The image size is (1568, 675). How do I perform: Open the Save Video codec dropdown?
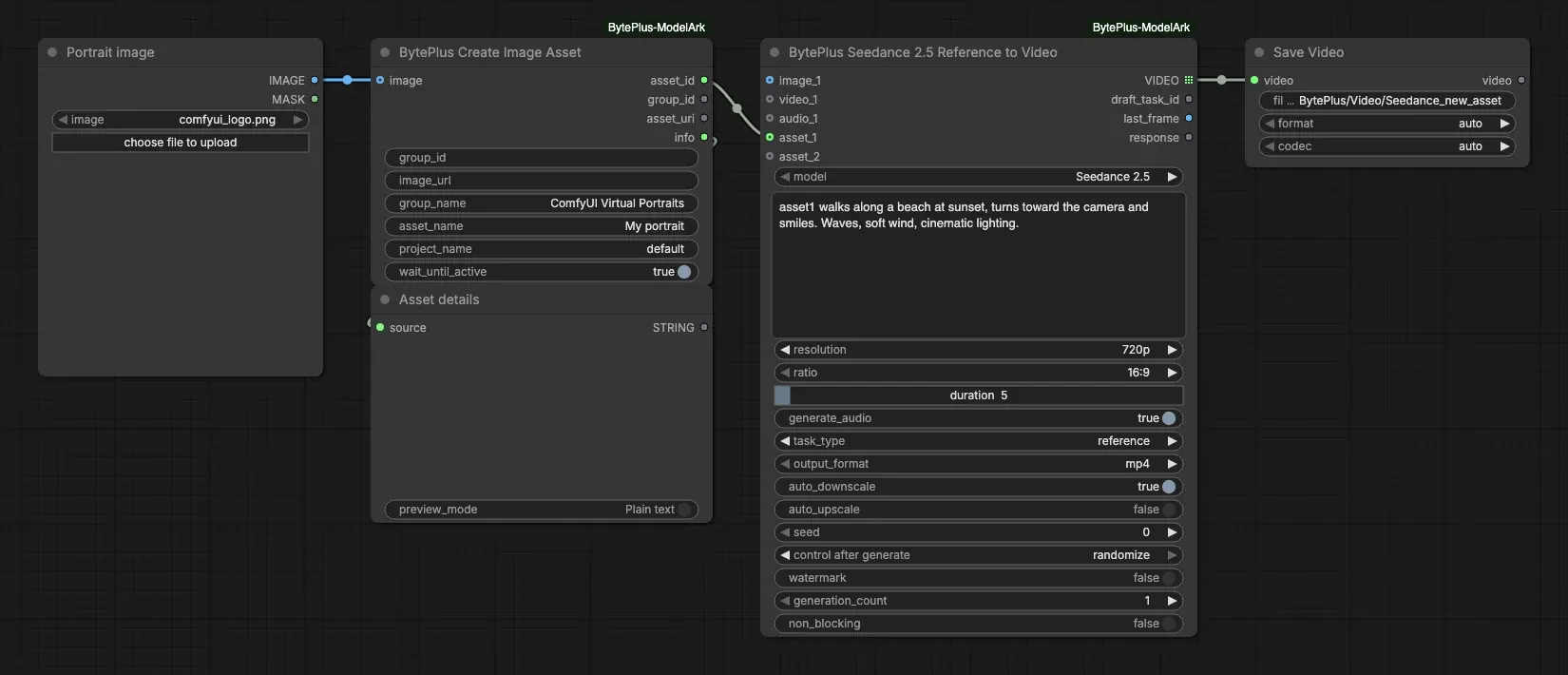click(1387, 146)
